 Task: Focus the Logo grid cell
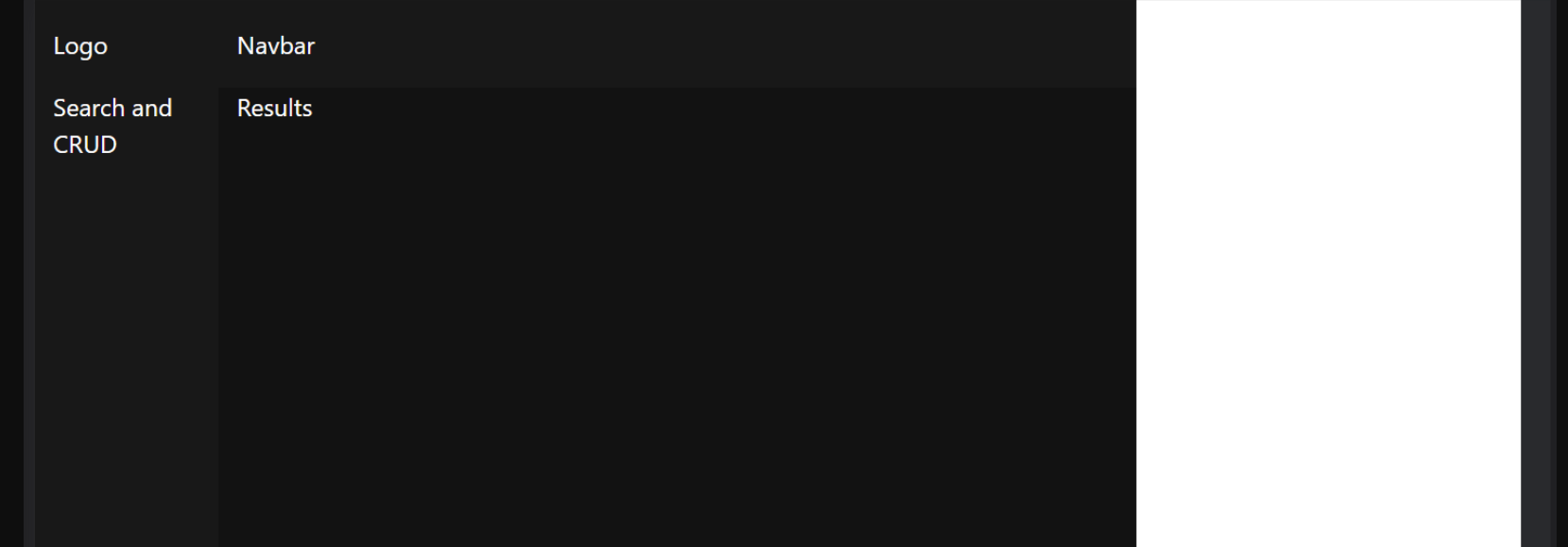tap(127, 45)
